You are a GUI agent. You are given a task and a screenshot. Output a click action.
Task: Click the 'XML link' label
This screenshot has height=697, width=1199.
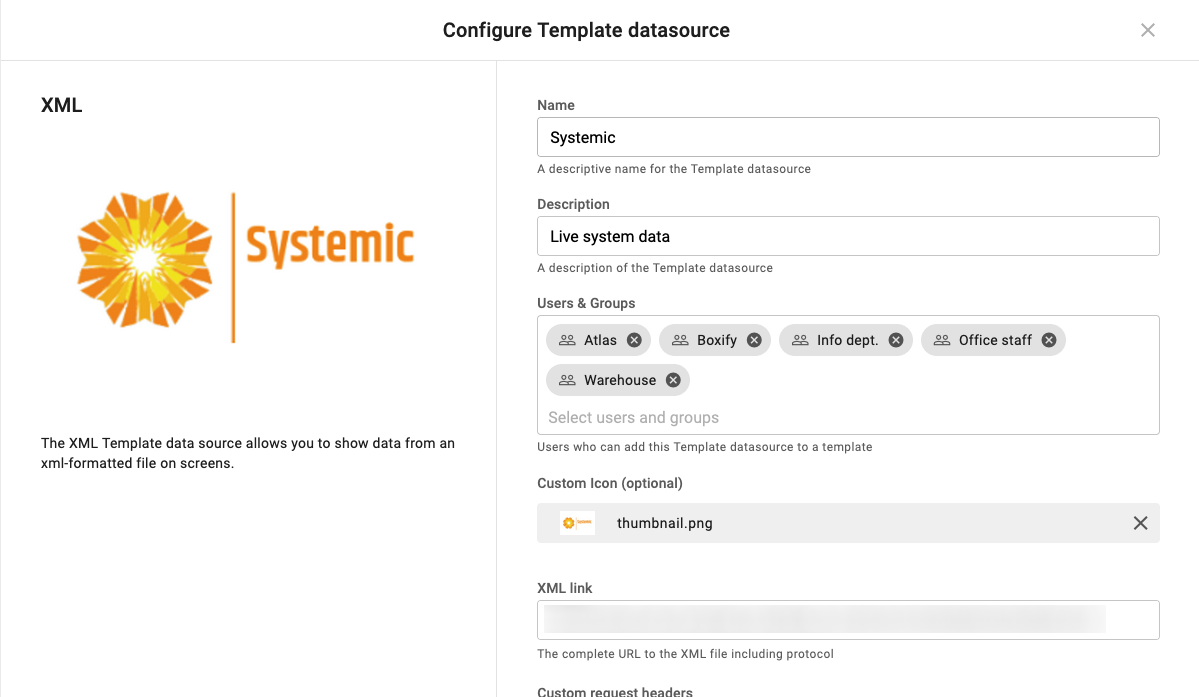pyautogui.click(x=564, y=588)
